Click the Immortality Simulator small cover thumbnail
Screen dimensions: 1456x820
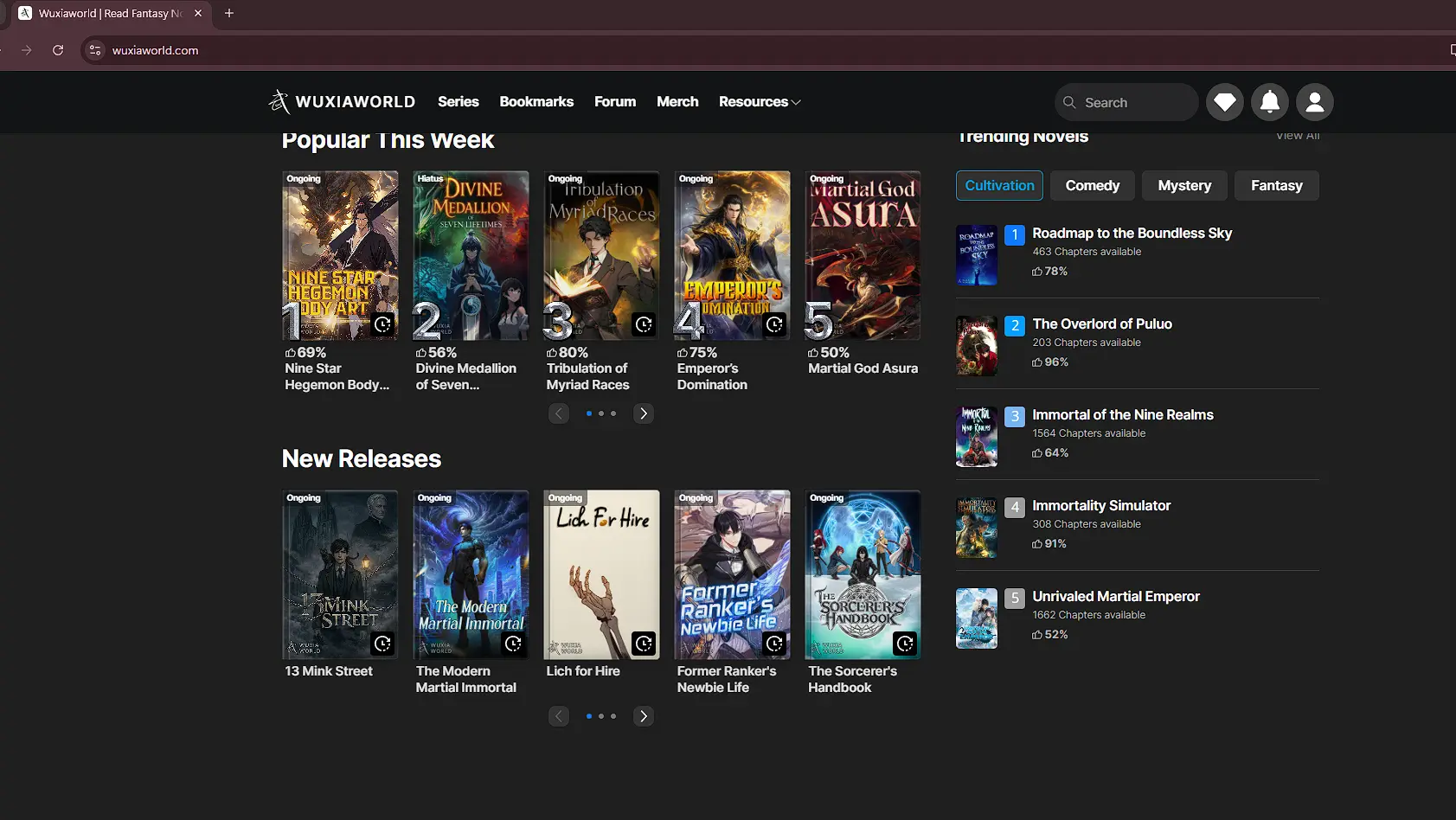click(977, 528)
